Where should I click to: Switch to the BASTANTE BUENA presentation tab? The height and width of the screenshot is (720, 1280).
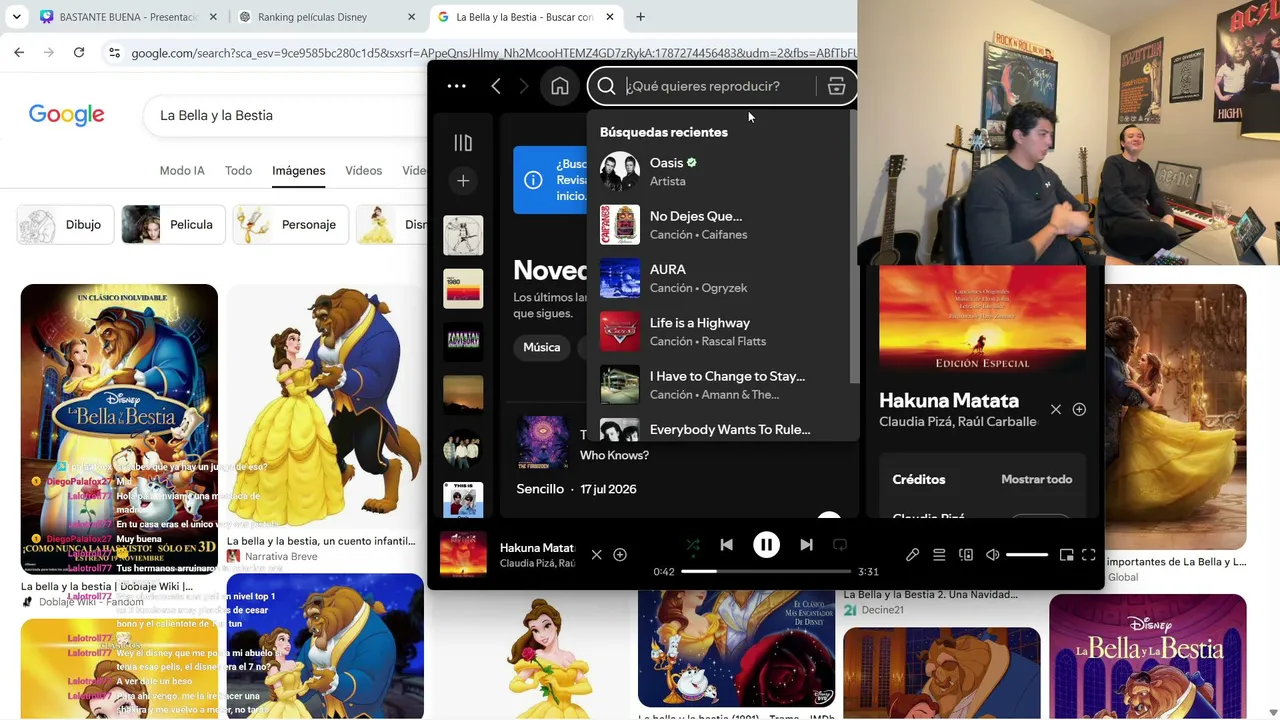(x=128, y=17)
